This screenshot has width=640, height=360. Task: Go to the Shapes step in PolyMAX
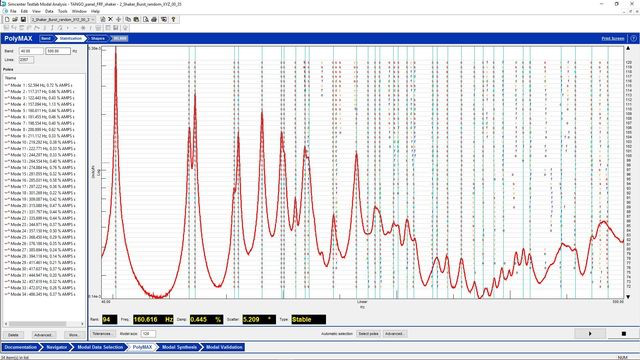click(x=98, y=38)
